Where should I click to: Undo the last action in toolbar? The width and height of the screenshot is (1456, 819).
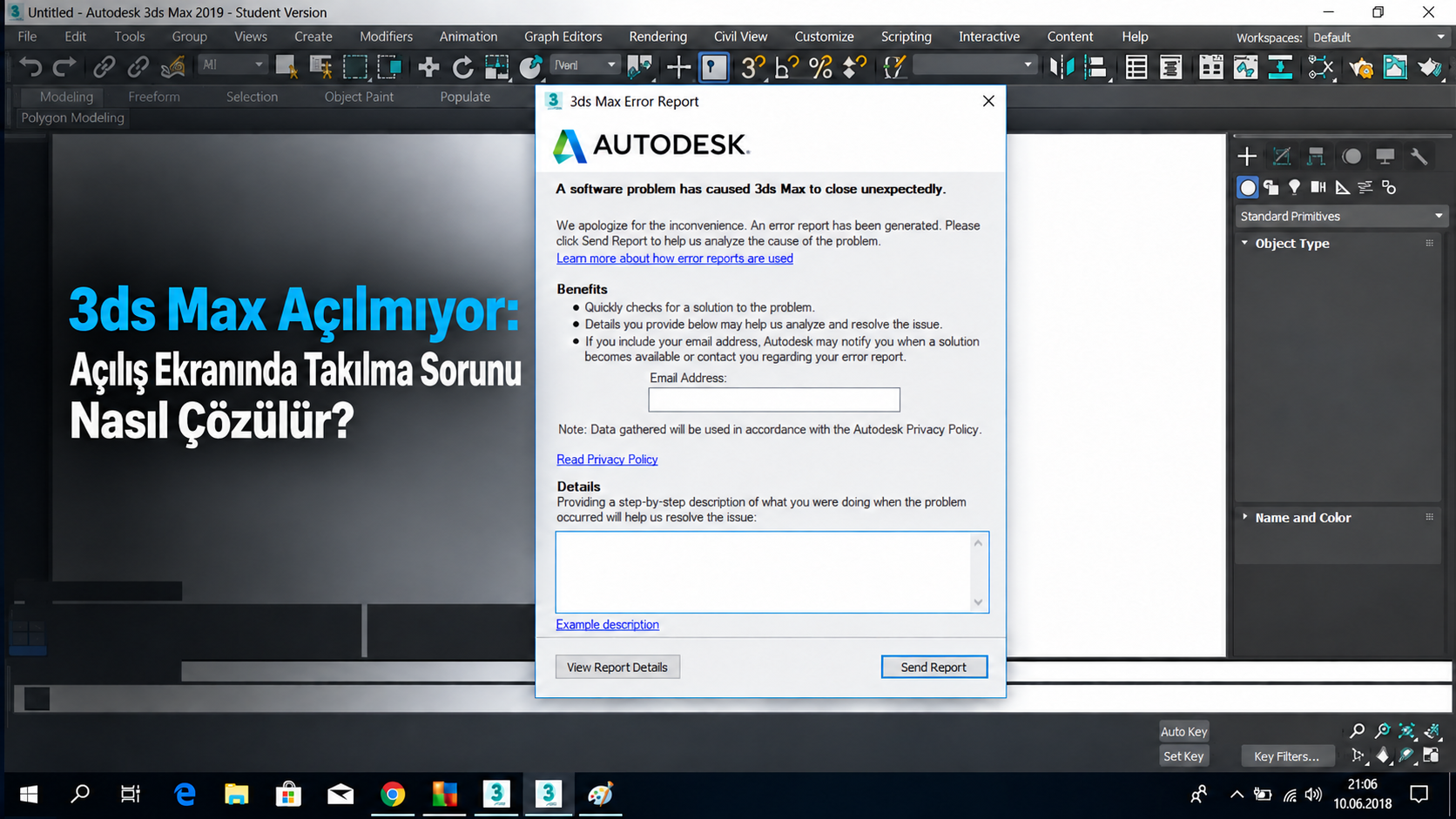[x=30, y=67]
